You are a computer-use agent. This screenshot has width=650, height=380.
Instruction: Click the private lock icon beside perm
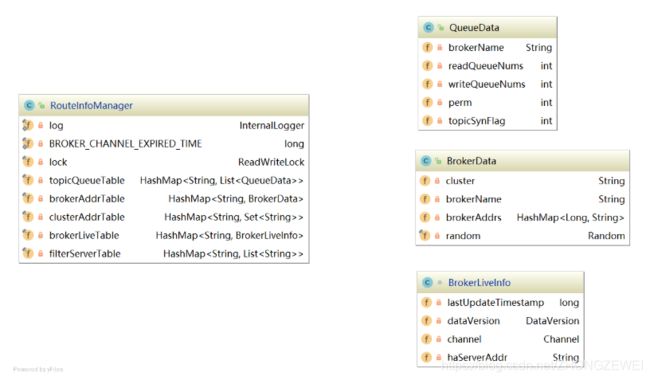click(x=440, y=102)
